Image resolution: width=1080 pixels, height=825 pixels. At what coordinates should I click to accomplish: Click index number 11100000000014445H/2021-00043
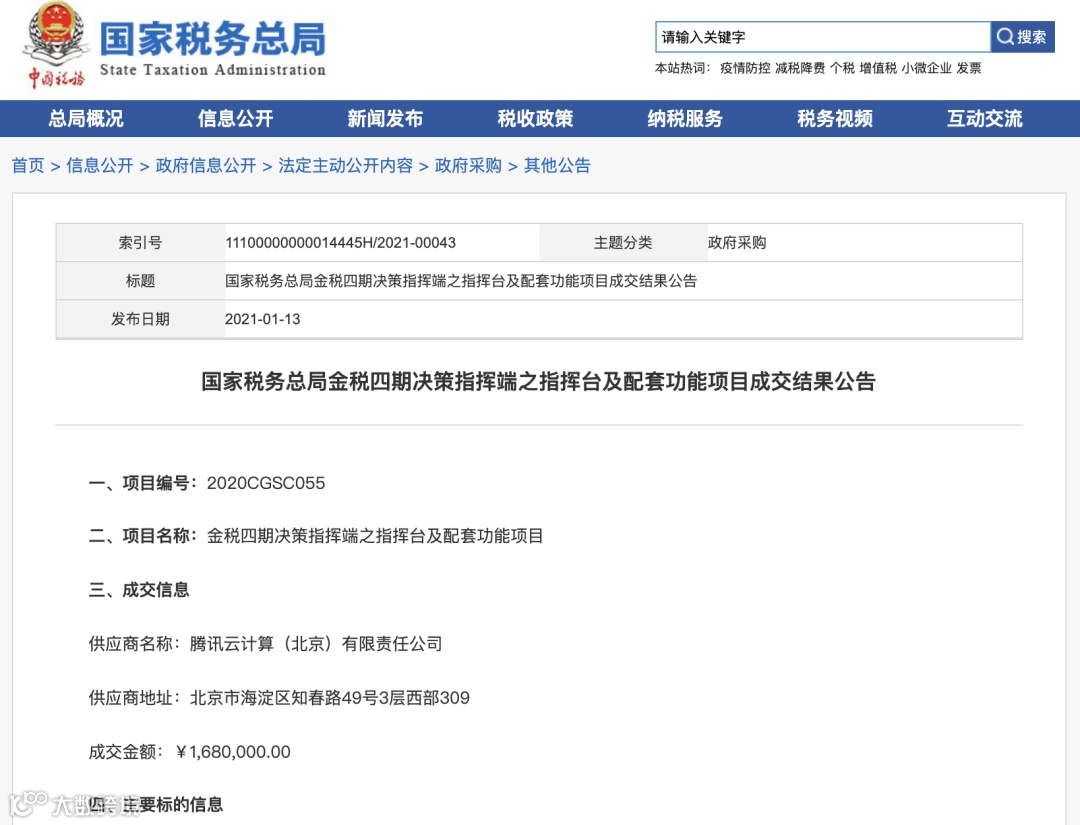[340, 242]
